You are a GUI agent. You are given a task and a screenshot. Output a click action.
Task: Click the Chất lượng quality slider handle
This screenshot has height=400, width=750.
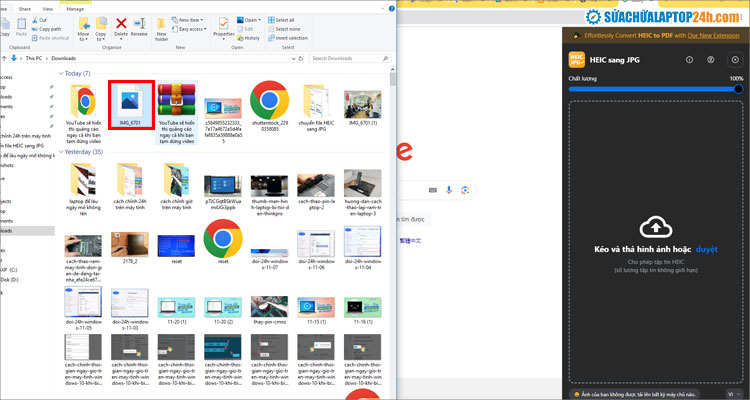point(738,88)
